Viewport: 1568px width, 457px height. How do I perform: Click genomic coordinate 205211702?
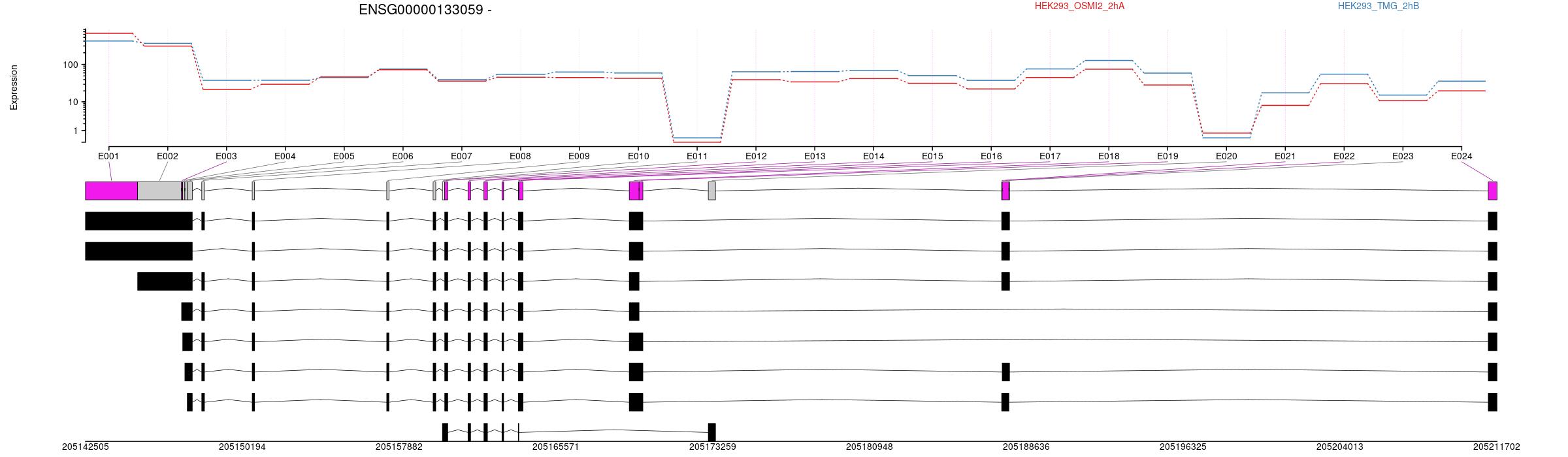pyautogui.click(x=1497, y=447)
